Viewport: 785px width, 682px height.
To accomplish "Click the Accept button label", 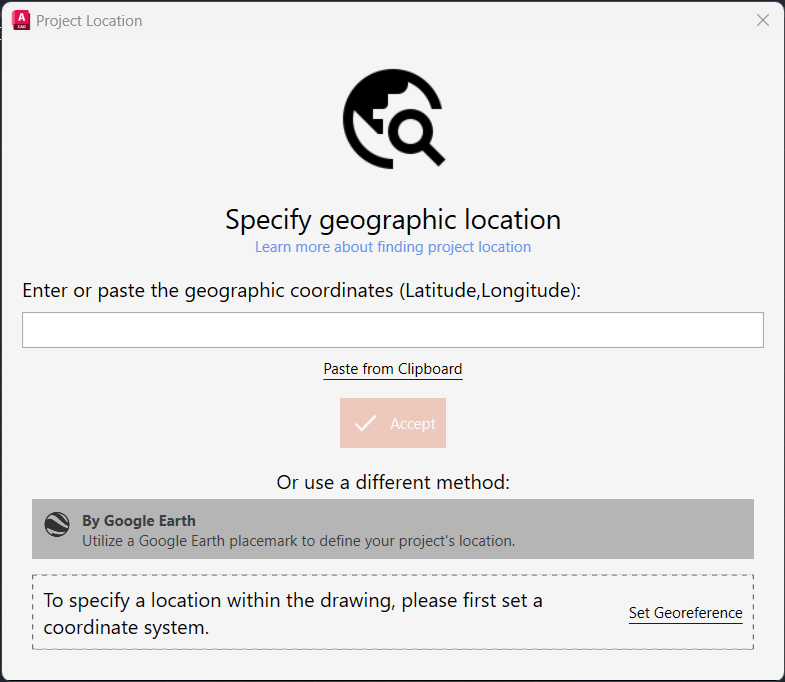I will [x=413, y=424].
